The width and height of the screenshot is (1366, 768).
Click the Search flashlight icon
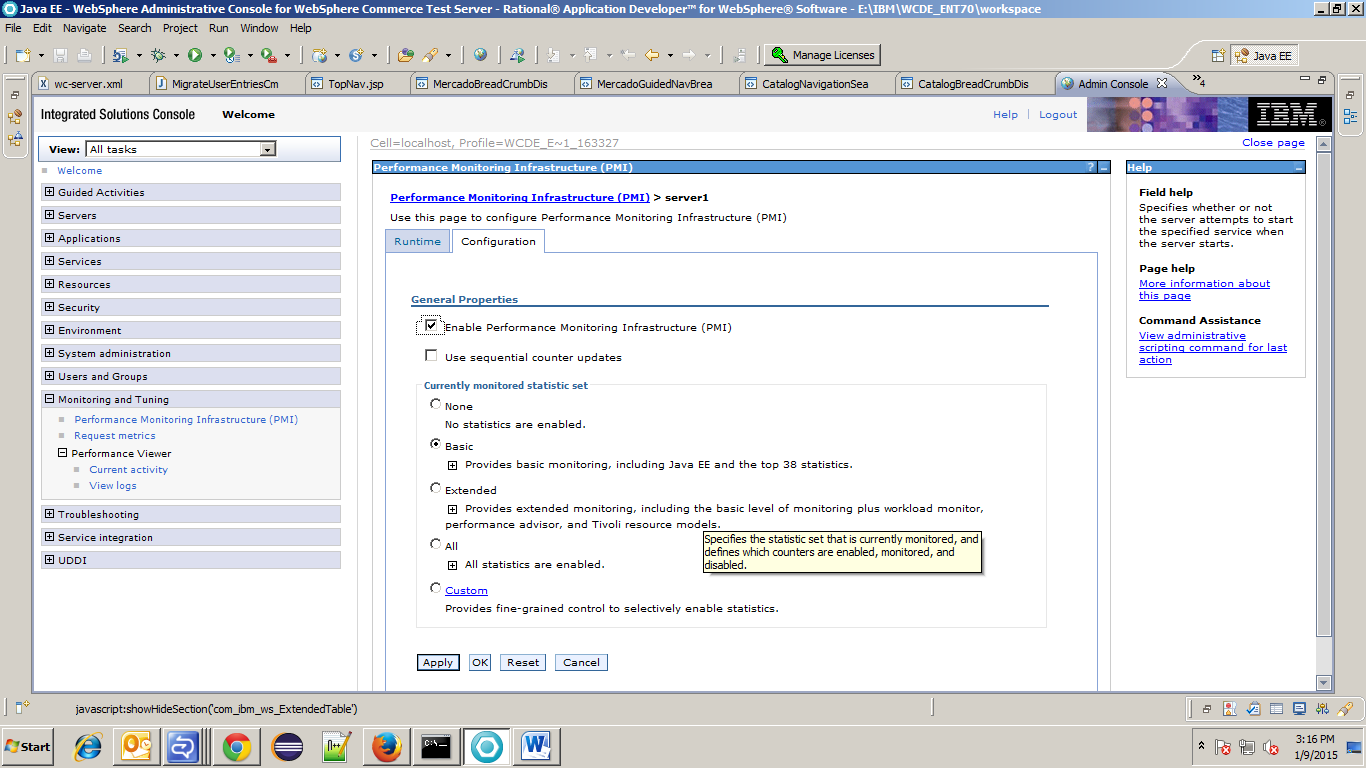click(432, 54)
